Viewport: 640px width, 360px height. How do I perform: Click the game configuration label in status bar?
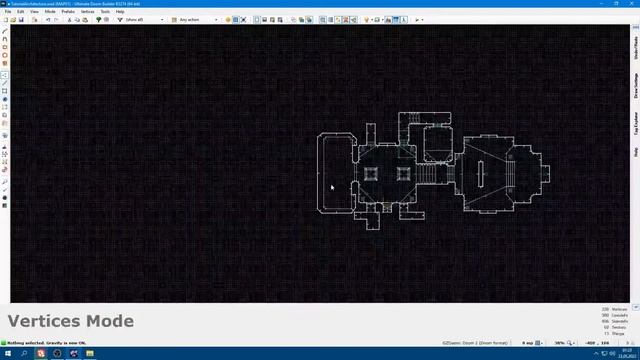pos(475,343)
